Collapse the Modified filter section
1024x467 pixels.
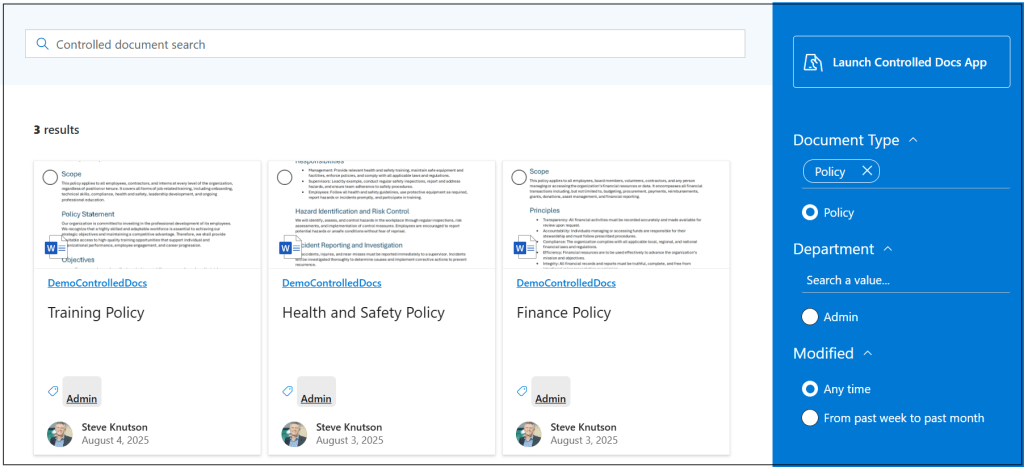click(867, 353)
